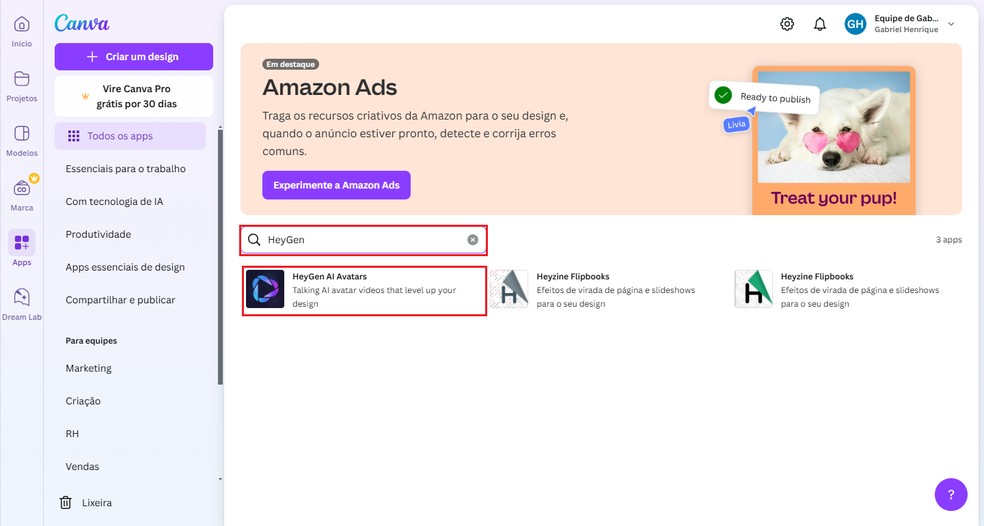Open the notifications bell
Image resolution: width=984 pixels, height=526 pixels.
[x=820, y=24]
